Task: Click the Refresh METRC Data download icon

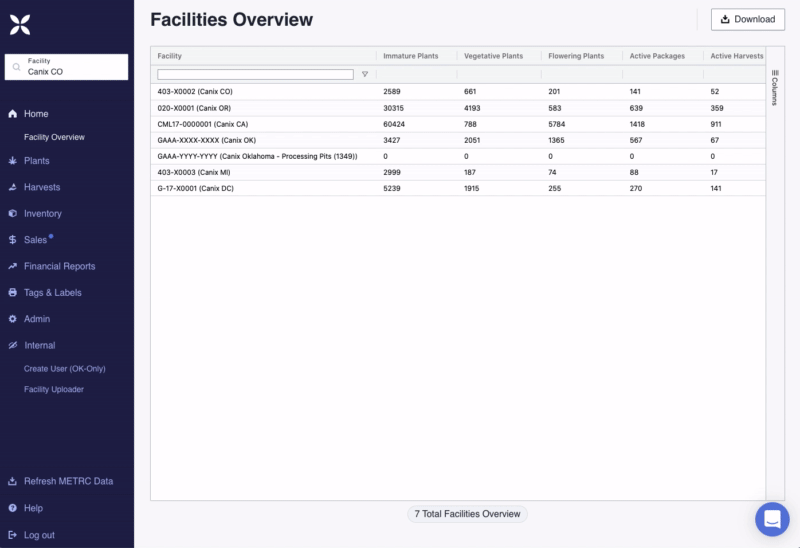Action: coord(13,481)
